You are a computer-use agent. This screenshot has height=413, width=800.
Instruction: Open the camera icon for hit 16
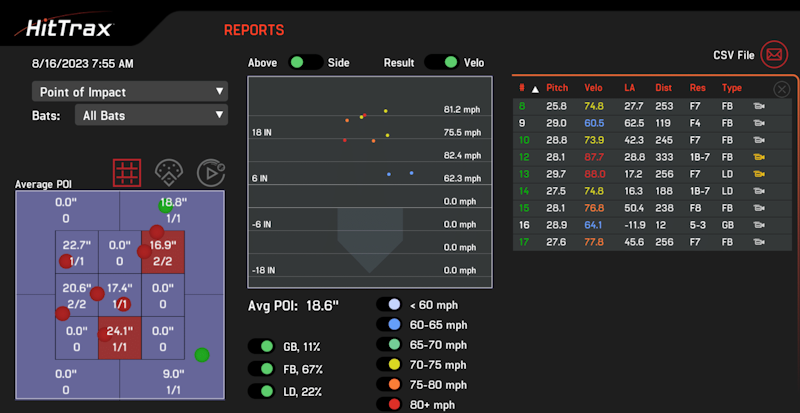[759, 224]
